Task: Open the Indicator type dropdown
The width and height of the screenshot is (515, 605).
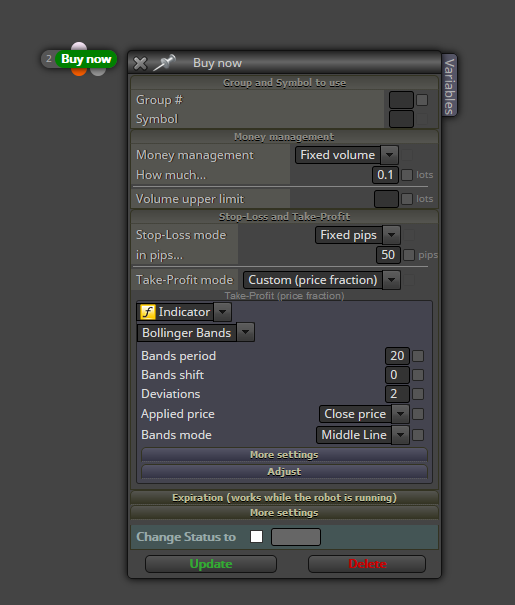Action: pos(184,312)
